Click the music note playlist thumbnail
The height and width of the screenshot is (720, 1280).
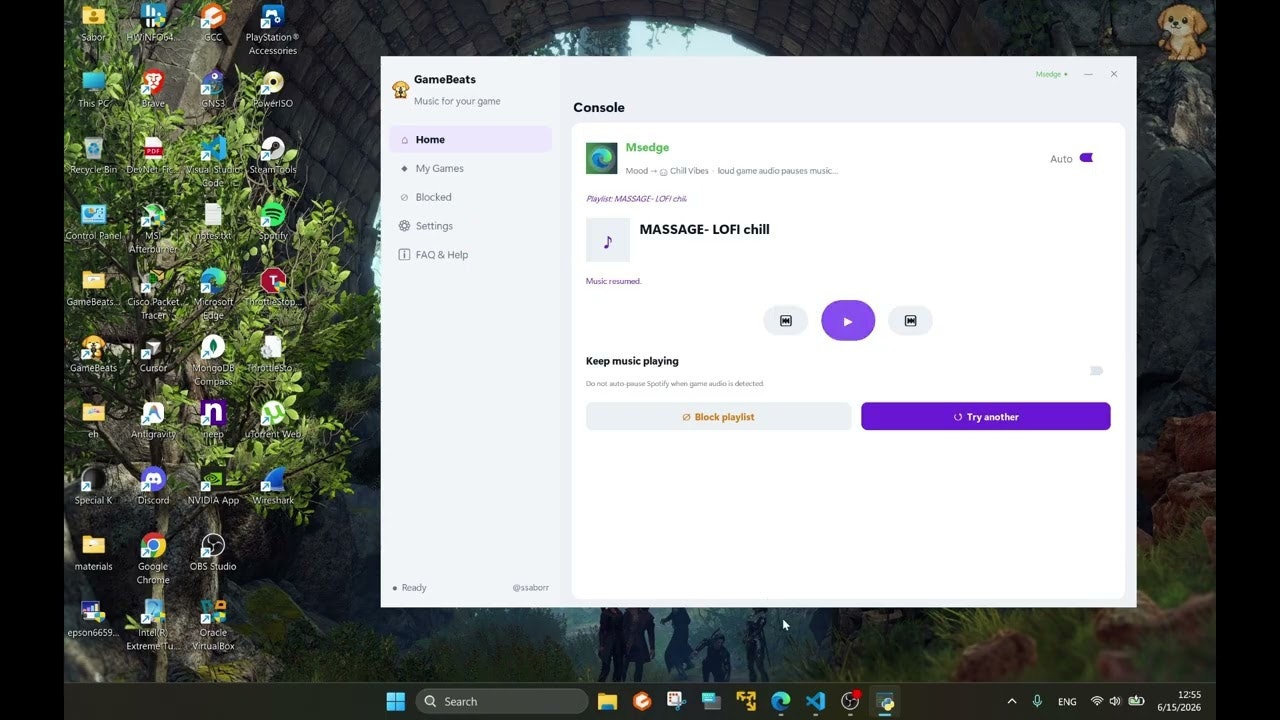(x=608, y=240)
